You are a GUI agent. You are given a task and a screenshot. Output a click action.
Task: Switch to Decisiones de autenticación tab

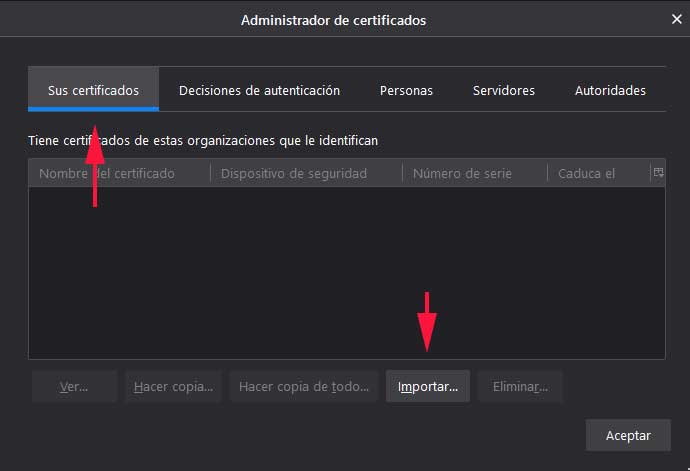[259, 90]
